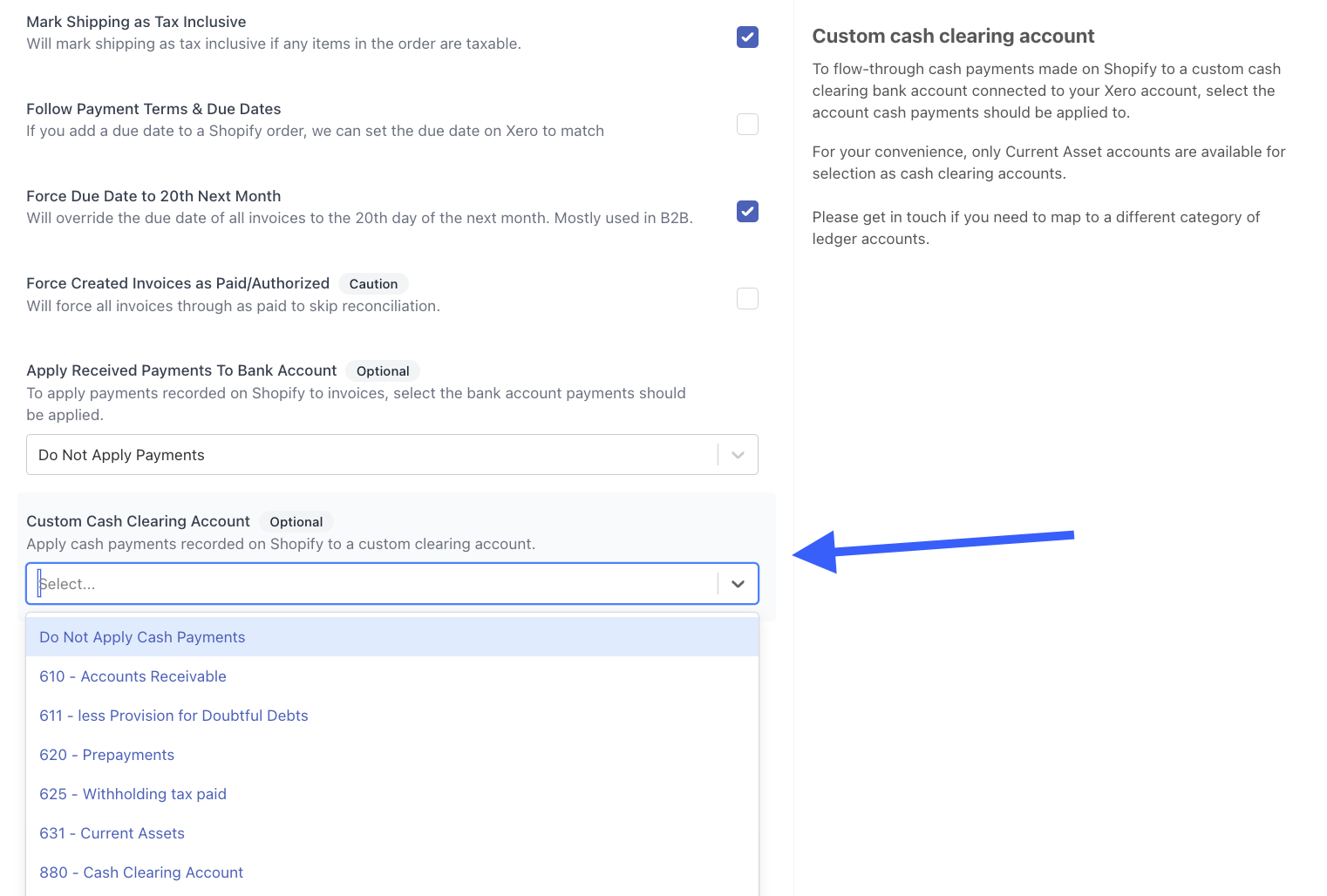Disable Force Due Date to 20th Next Month
Image resolution: width=1327 pixels, height=896 pixels.
[747, 211]
